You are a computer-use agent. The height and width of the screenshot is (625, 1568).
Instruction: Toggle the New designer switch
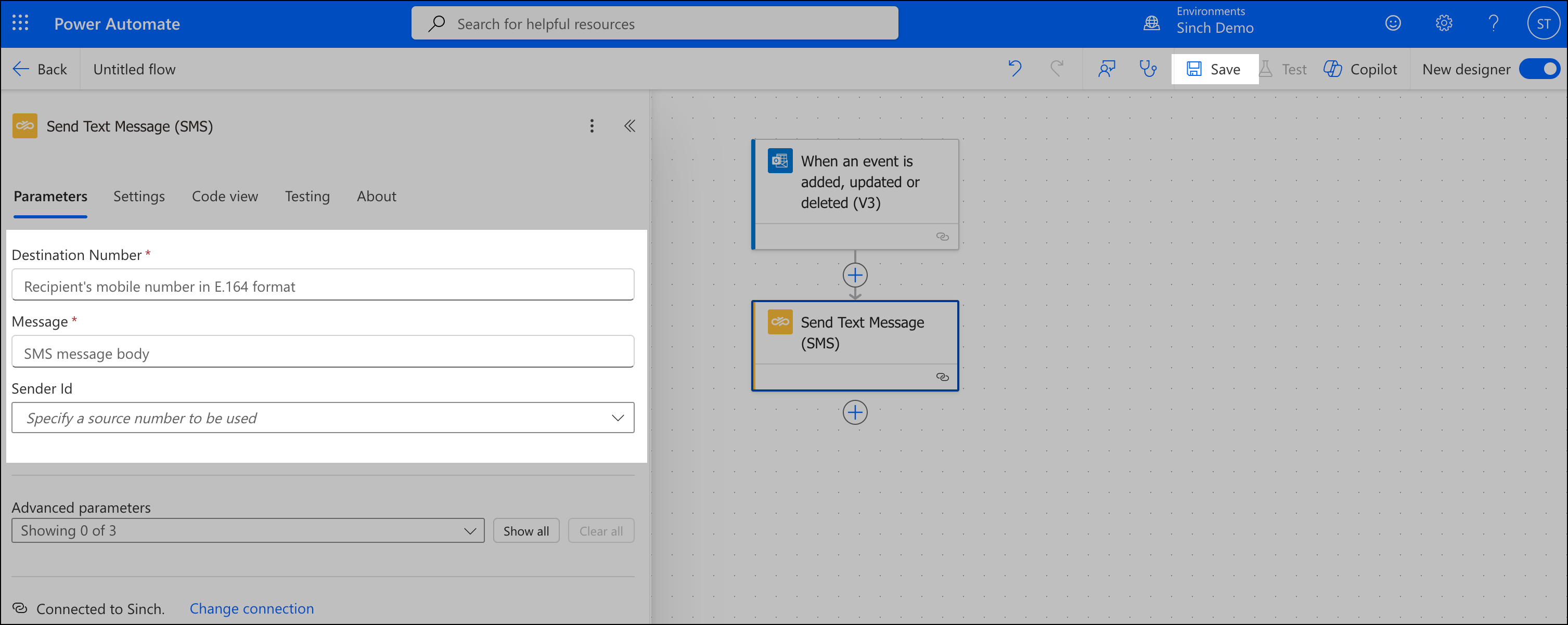[x=1539, y=69]
